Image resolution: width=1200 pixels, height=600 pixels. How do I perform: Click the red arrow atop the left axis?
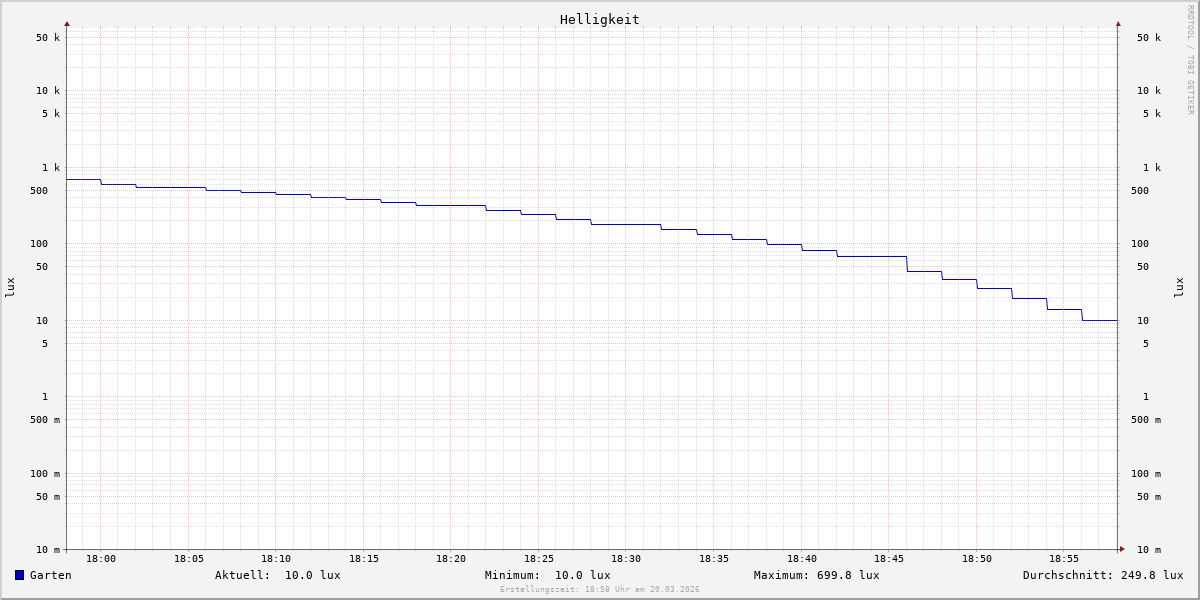click(x=67, y=23)
